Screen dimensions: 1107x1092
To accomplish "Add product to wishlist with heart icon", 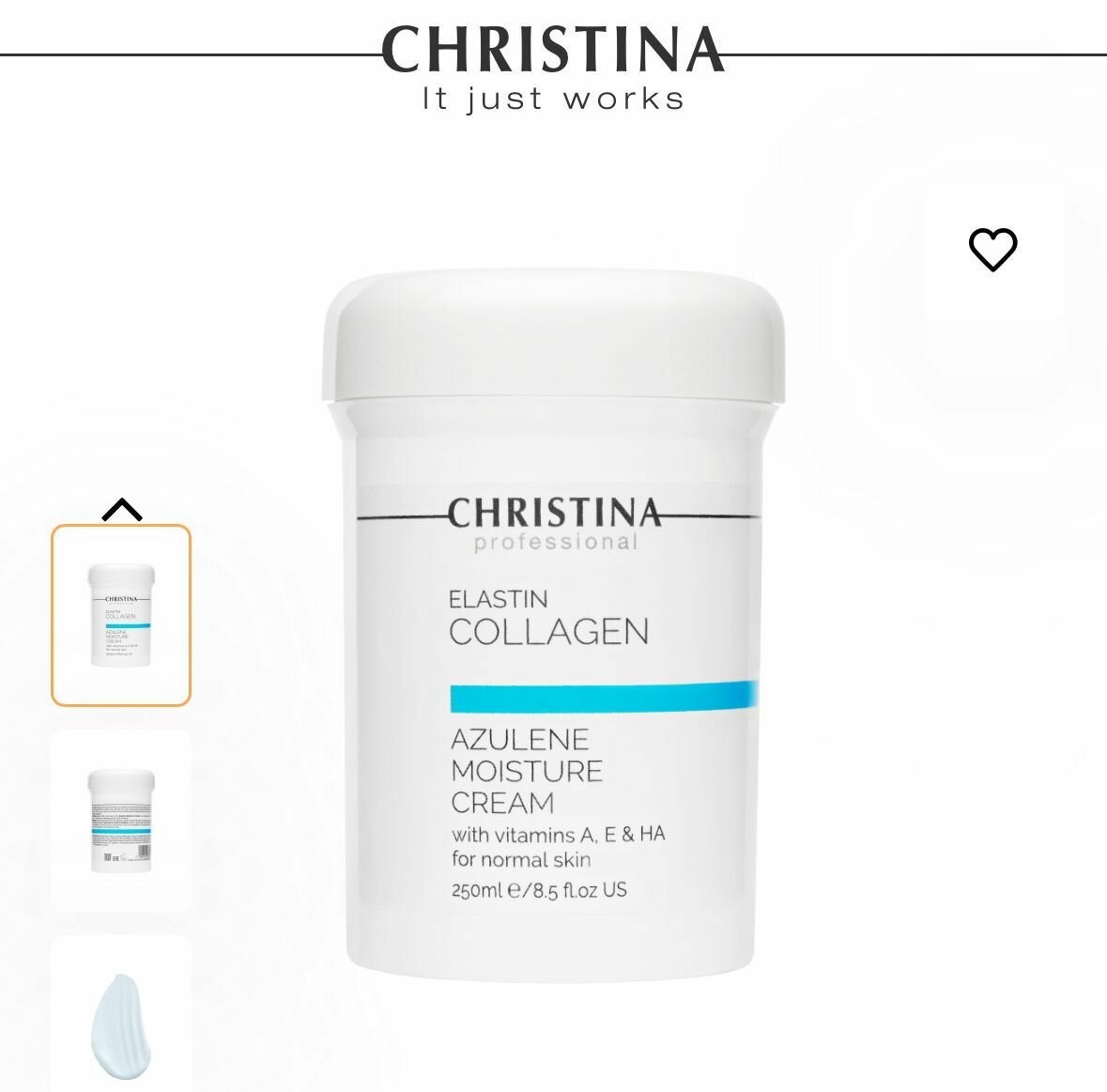I will (x=992, y=249).
